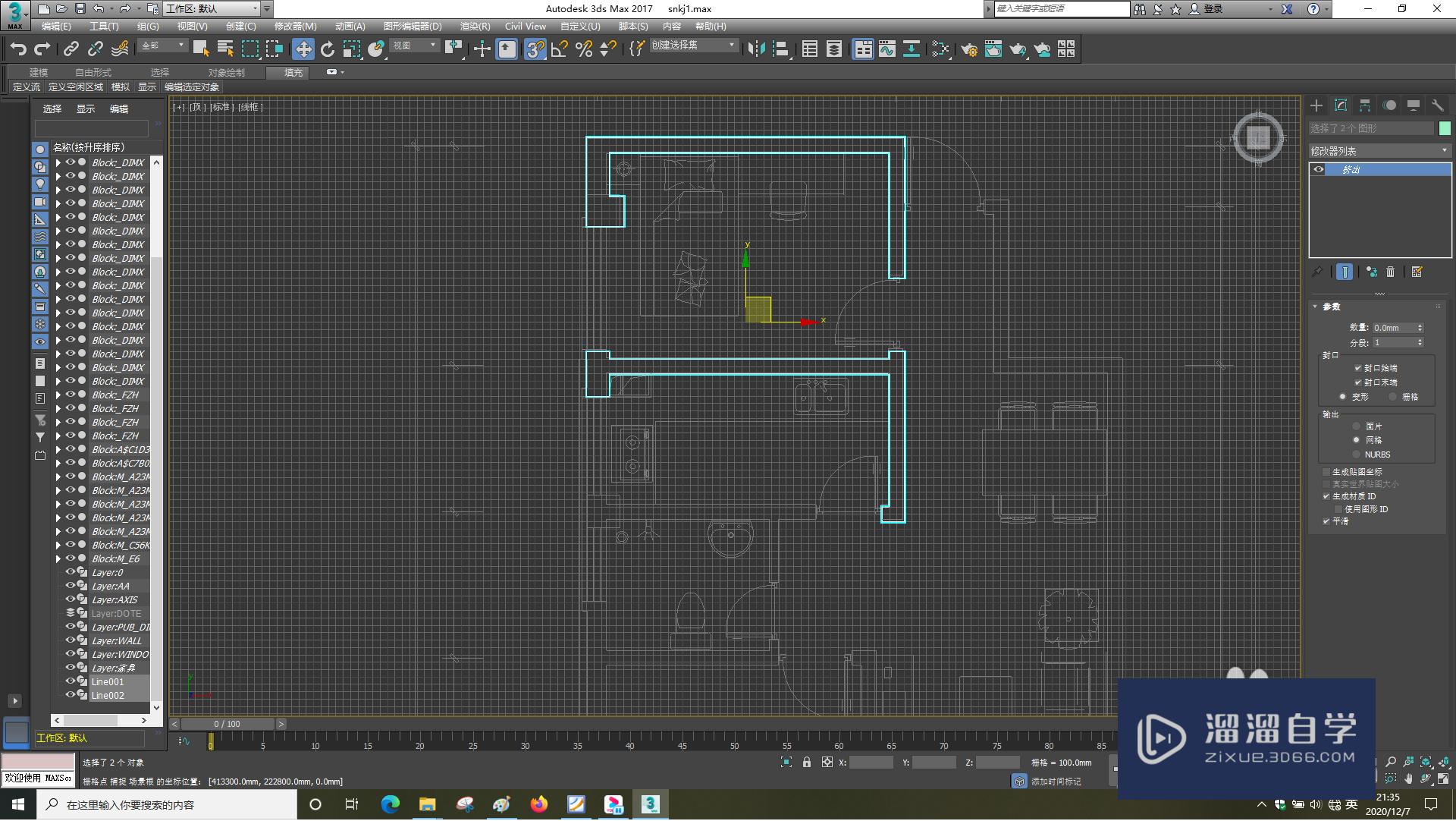Select the Grid (栅格) capping radio button
Viewport: 1456px width, 821px height.
[x=1392, y=397]
